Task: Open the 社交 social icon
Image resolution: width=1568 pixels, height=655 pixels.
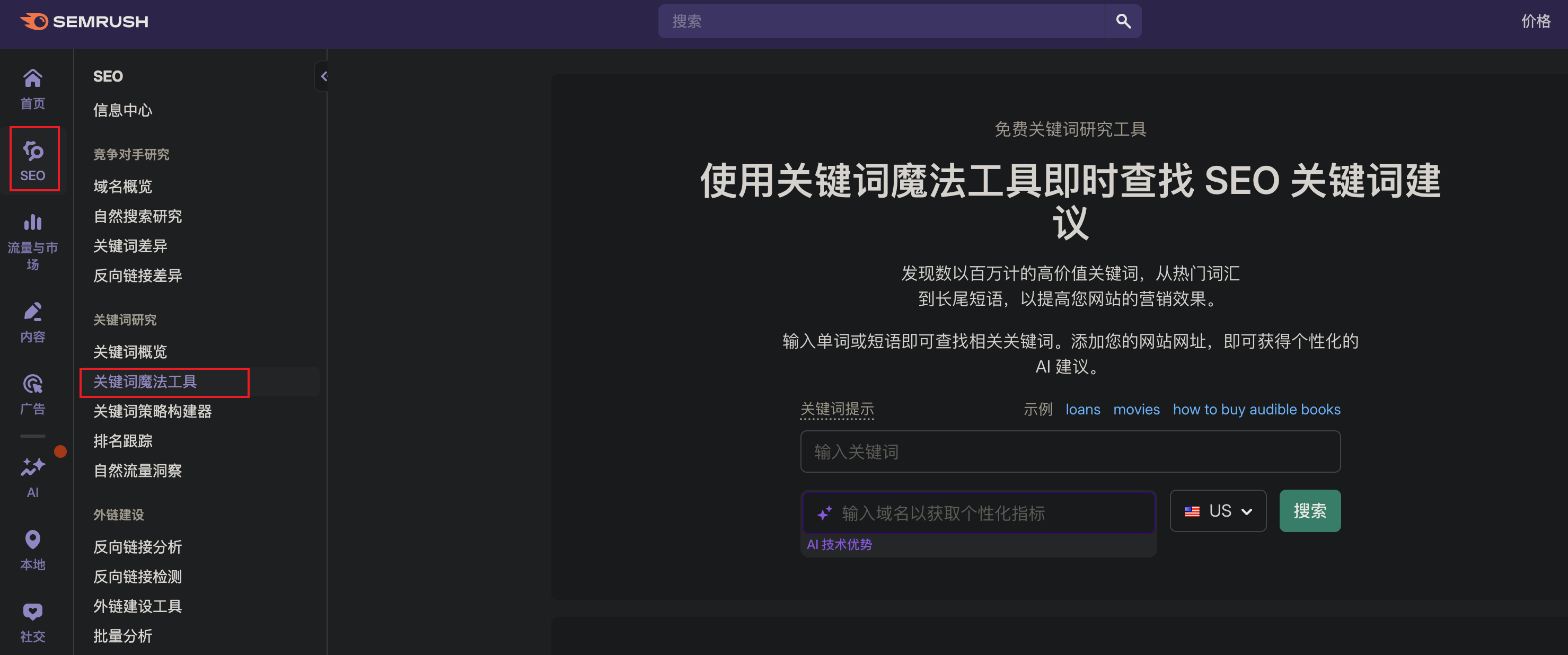Action: pos(32,621)
